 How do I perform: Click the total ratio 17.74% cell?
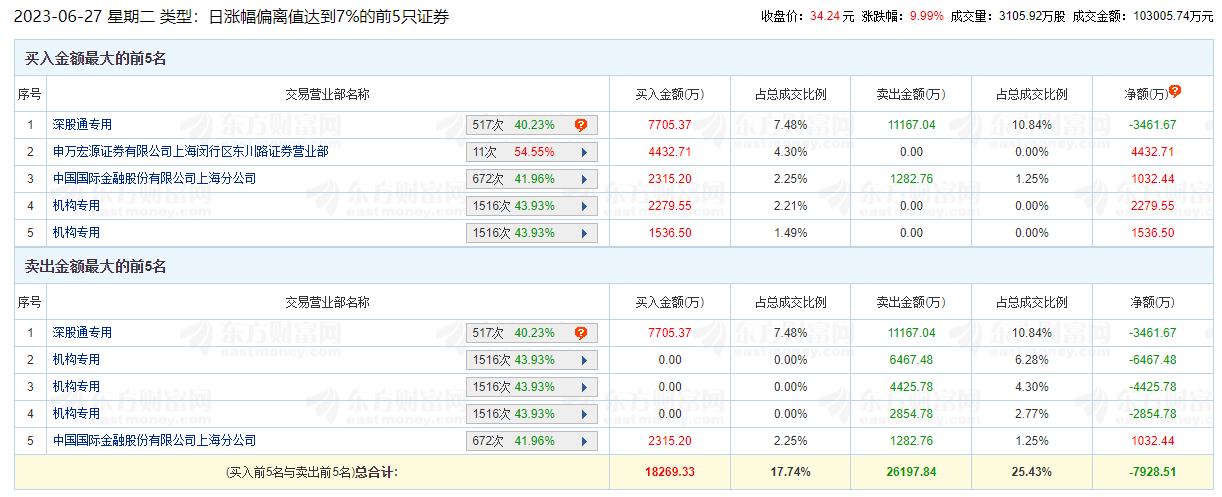pos(790,471)
